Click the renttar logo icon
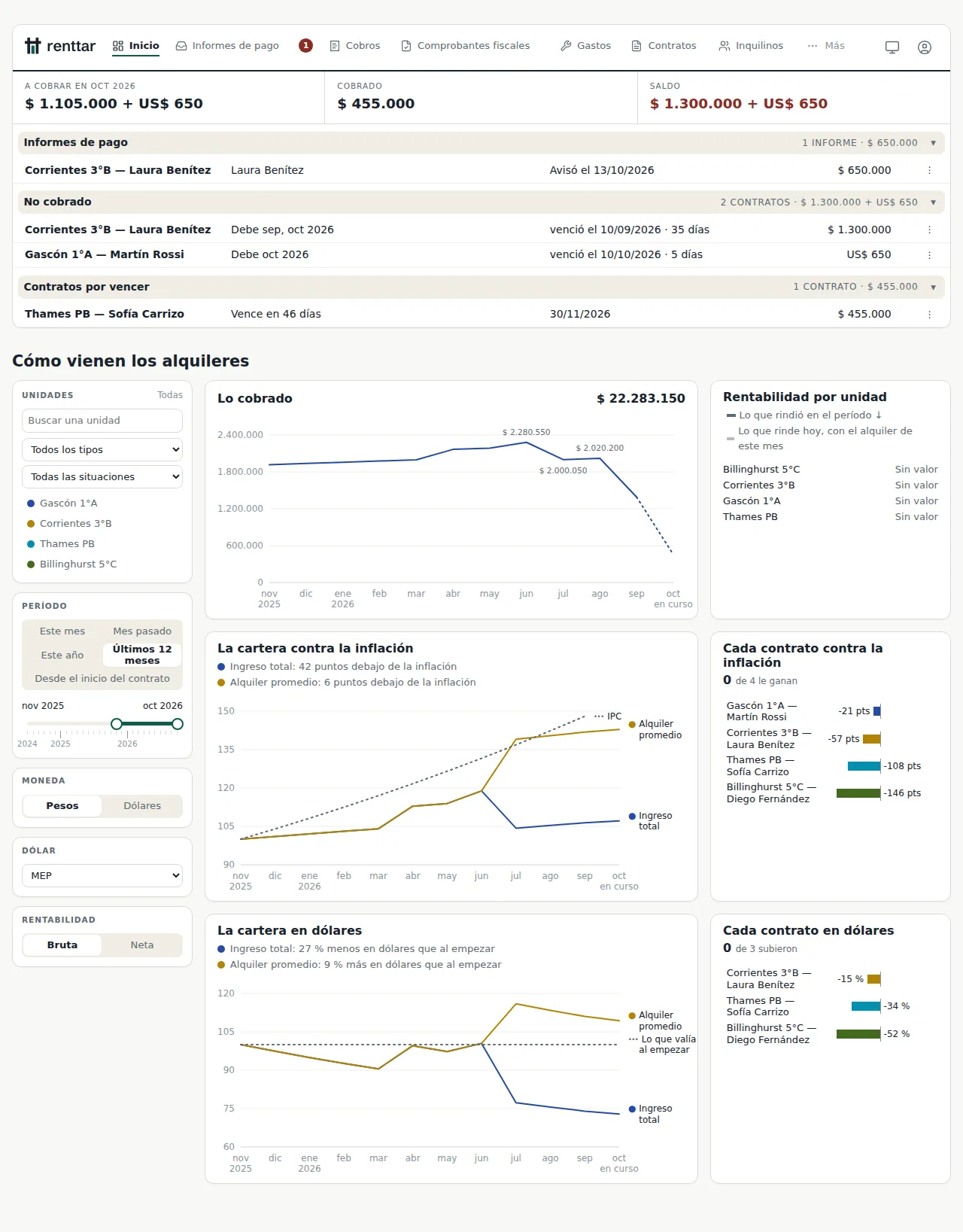 point(32,46)
